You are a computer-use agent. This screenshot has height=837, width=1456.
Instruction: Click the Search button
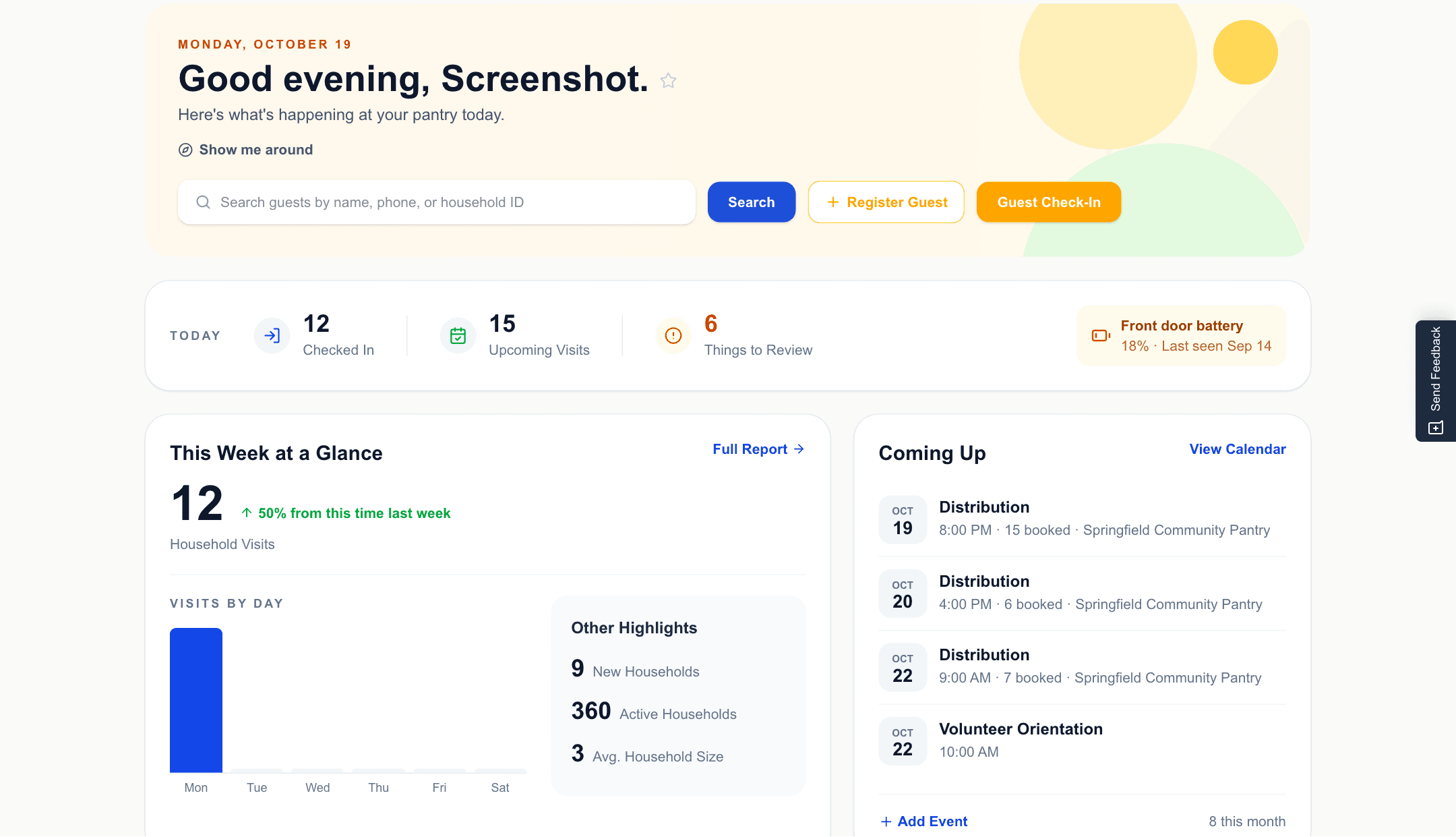point(752,202)
